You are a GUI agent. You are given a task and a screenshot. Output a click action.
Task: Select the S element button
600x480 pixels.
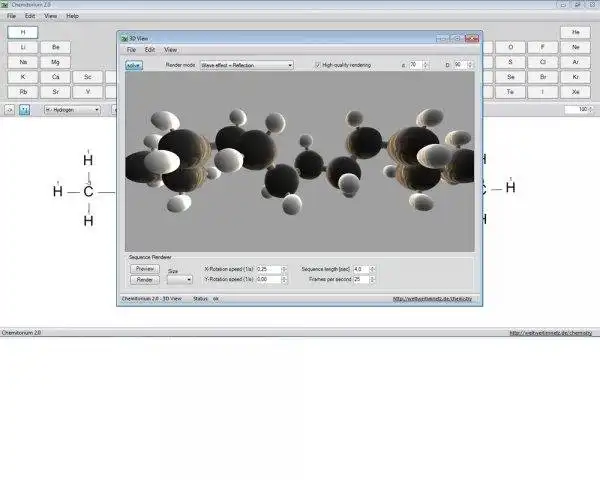click(x=510, y=62)
